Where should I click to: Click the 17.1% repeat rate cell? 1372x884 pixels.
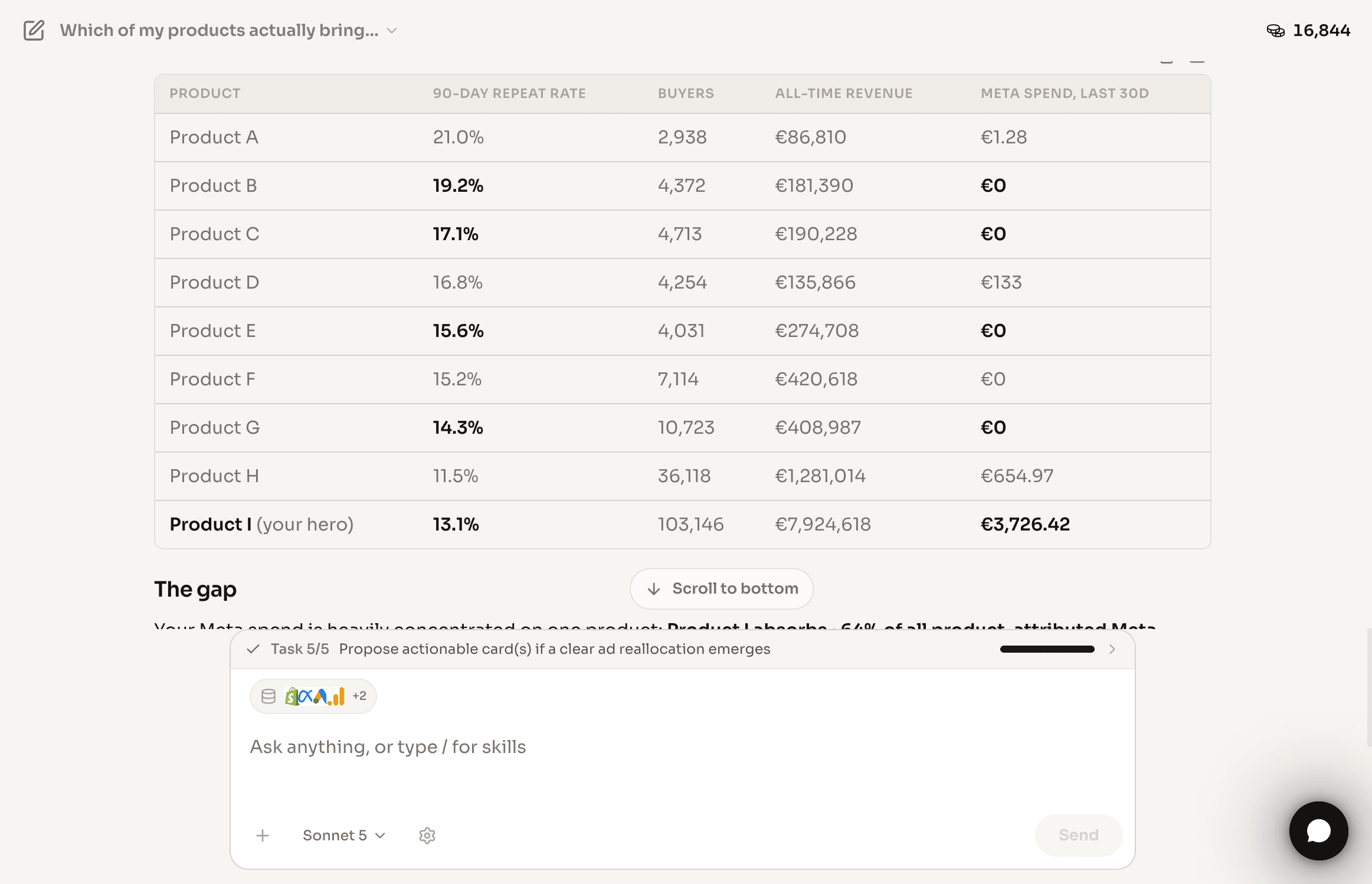point(456,234)
